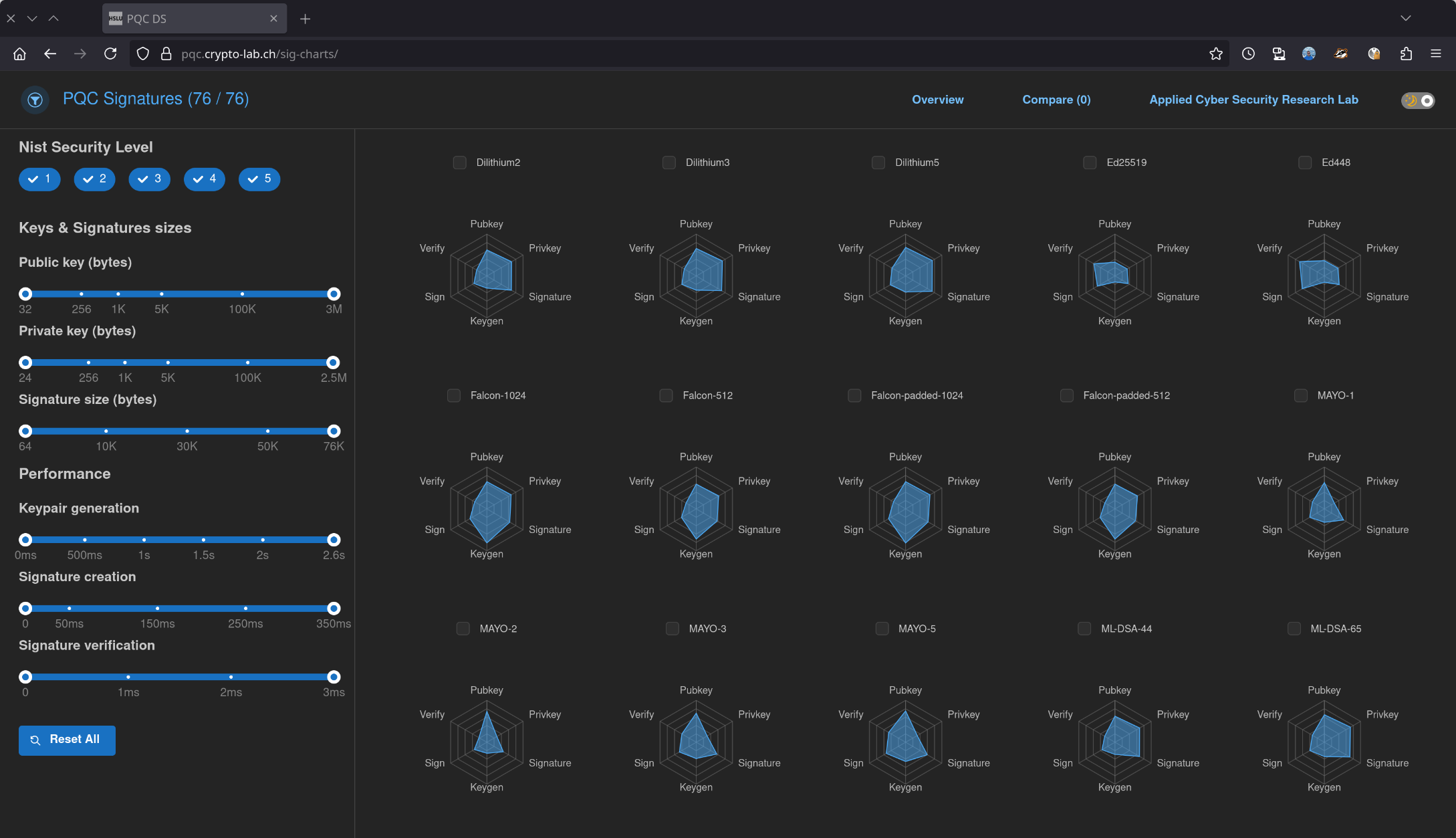Click the shield tracking protection icon
1456x838 pixels.
click(x=142, y=54)
